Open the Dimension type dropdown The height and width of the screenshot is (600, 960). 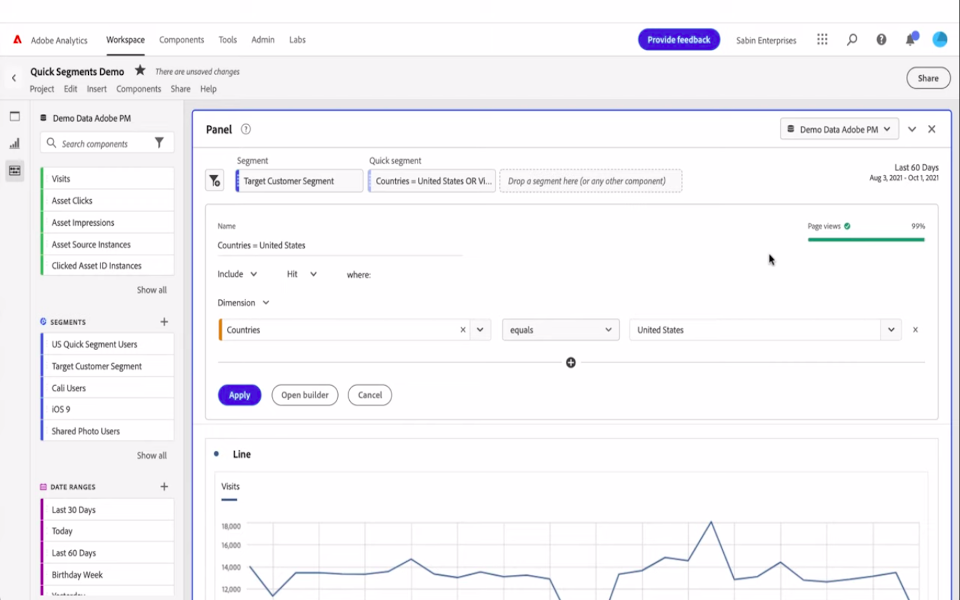pyautogui.click(x=243, y=302)
